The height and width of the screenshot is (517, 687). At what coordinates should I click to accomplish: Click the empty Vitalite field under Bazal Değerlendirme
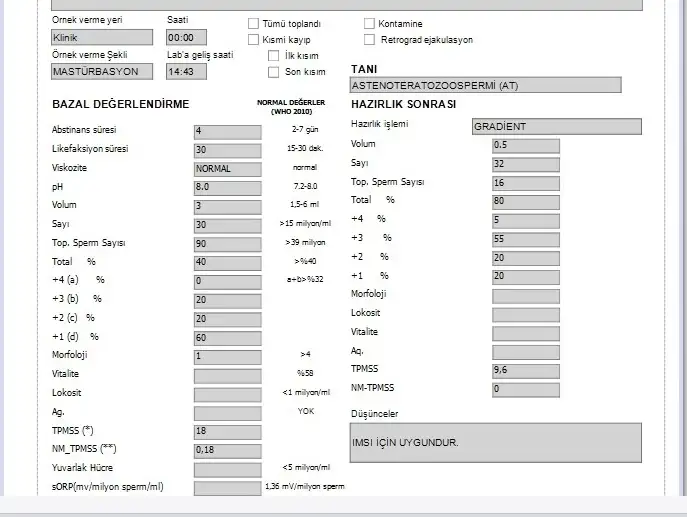pos(227,374)
